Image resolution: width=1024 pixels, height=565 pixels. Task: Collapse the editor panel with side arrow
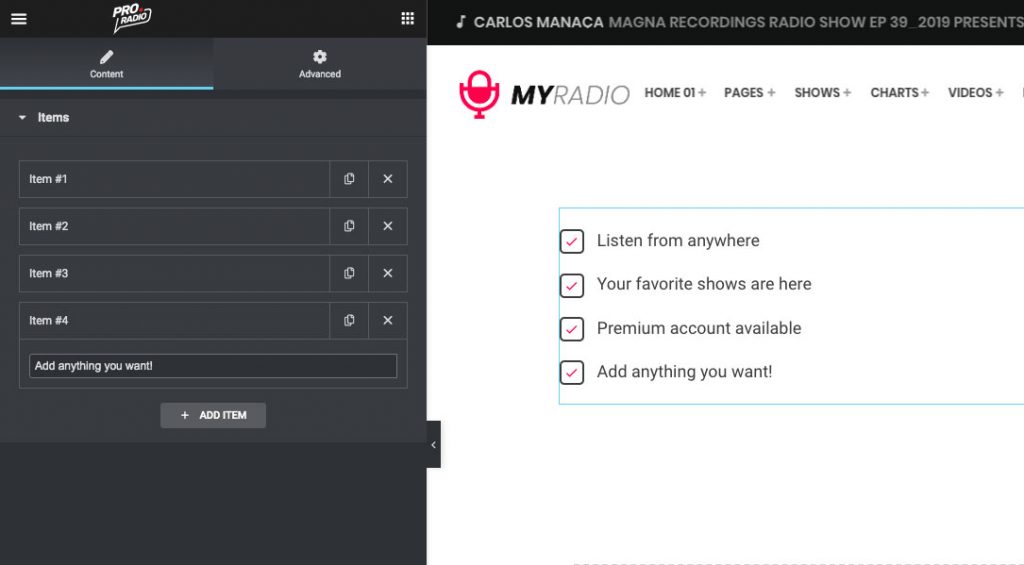(x=433, y=445)
